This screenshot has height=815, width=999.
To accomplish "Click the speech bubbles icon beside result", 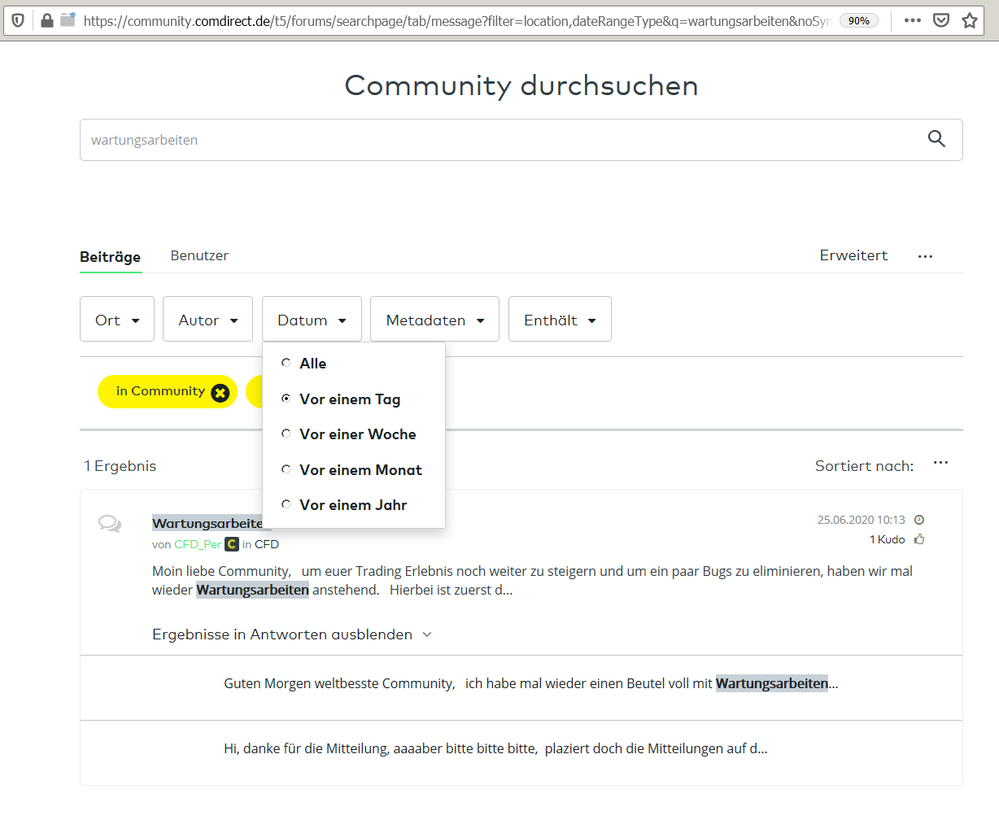I will click(110, 524).
